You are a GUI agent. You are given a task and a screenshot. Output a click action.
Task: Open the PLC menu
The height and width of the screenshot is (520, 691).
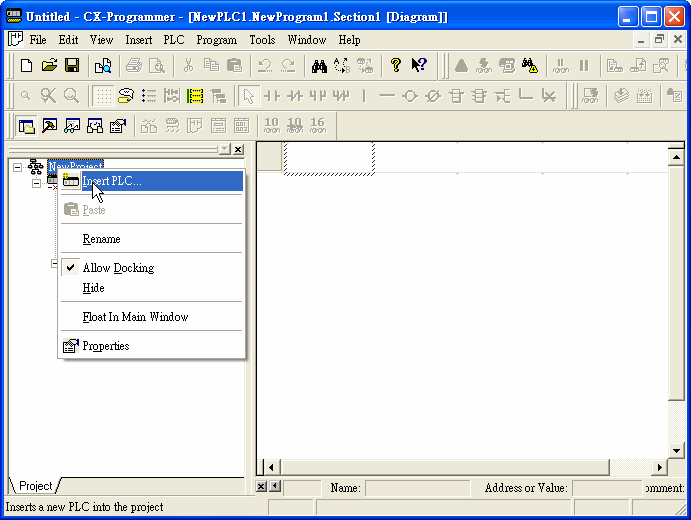[174, 40]
